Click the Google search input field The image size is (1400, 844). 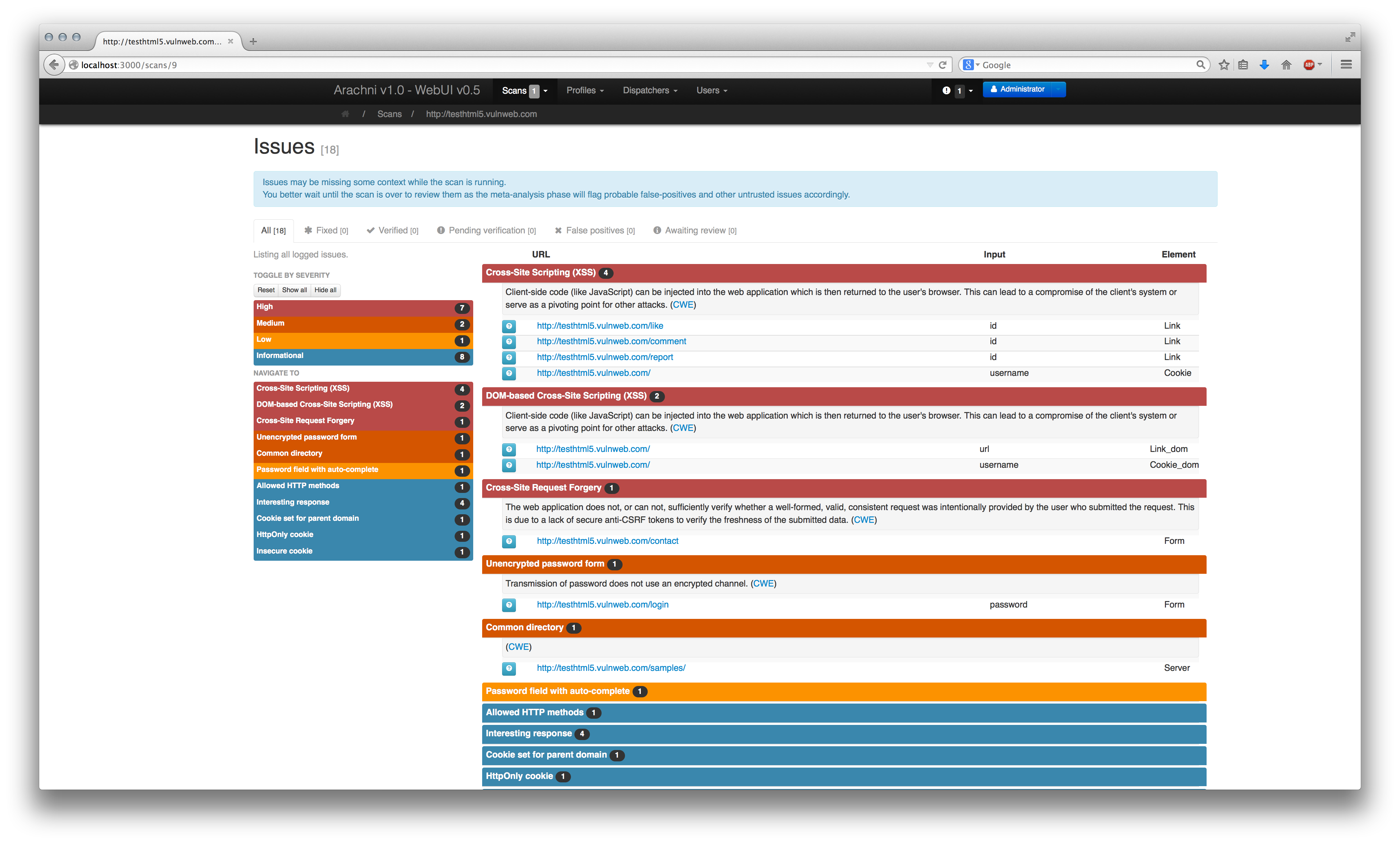coord(1088,65)
